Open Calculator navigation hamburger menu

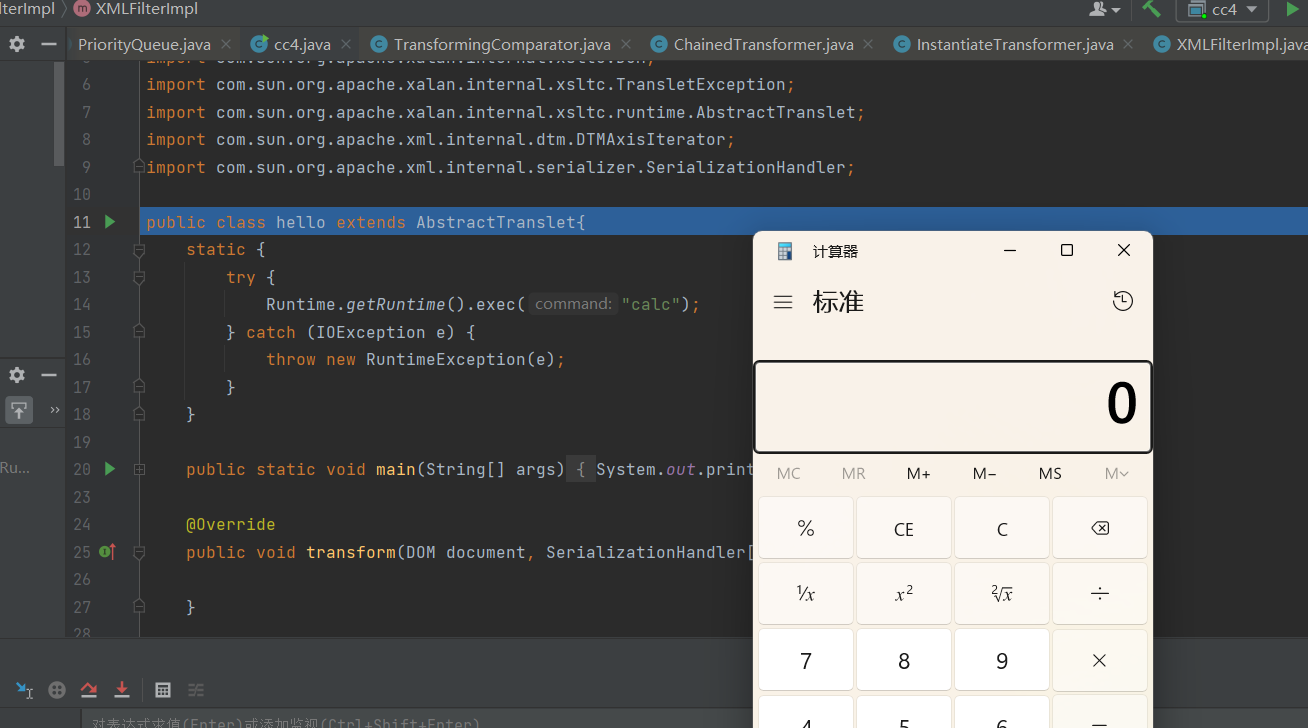[x=783, y=302]
